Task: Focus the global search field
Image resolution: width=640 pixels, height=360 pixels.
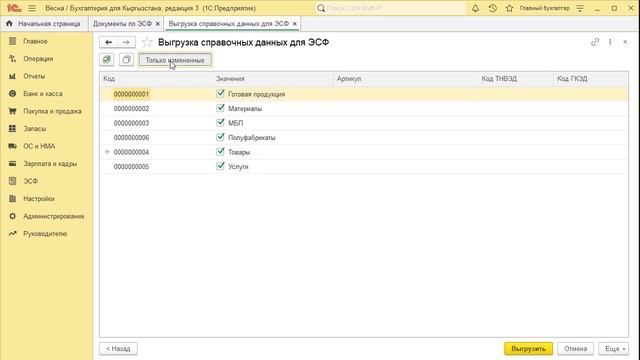Action: pos(391,8)
